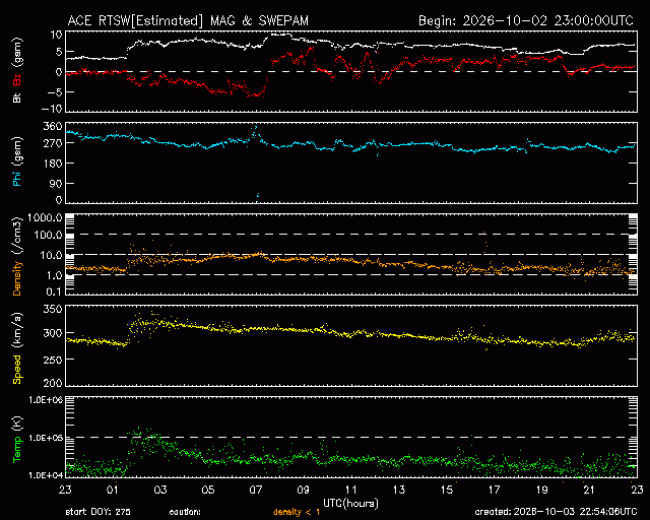Click the 'Bt Bz (gsm)' axis label
Screen dimensions: 650x520
click(17, 70)
